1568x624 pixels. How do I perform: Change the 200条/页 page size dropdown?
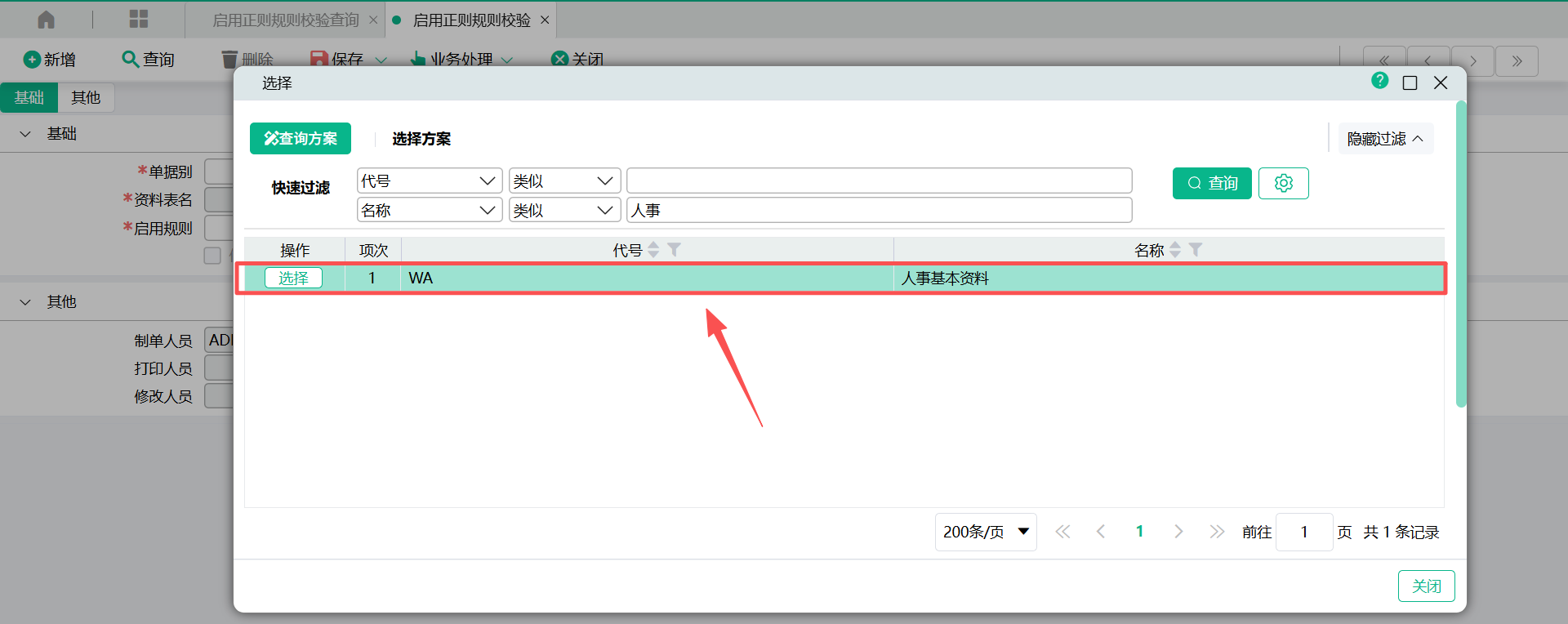click(x=985, y=532)
